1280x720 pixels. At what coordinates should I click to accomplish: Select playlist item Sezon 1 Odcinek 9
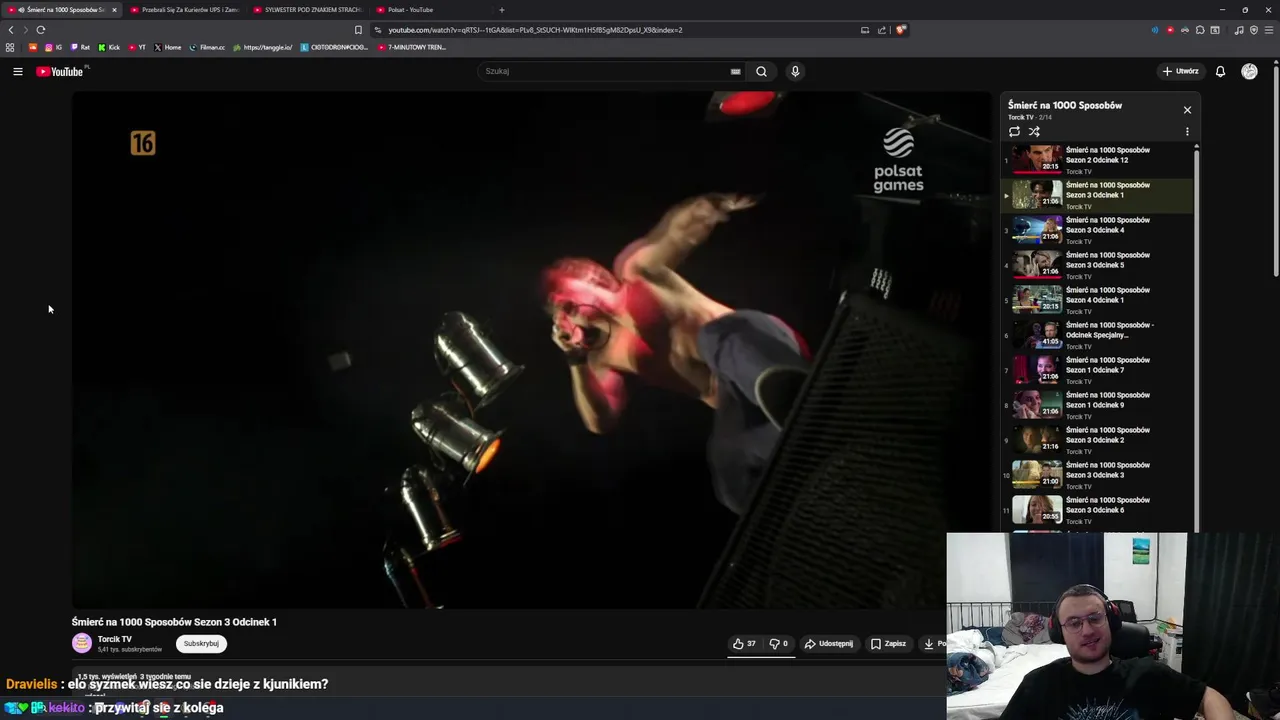1097,405
